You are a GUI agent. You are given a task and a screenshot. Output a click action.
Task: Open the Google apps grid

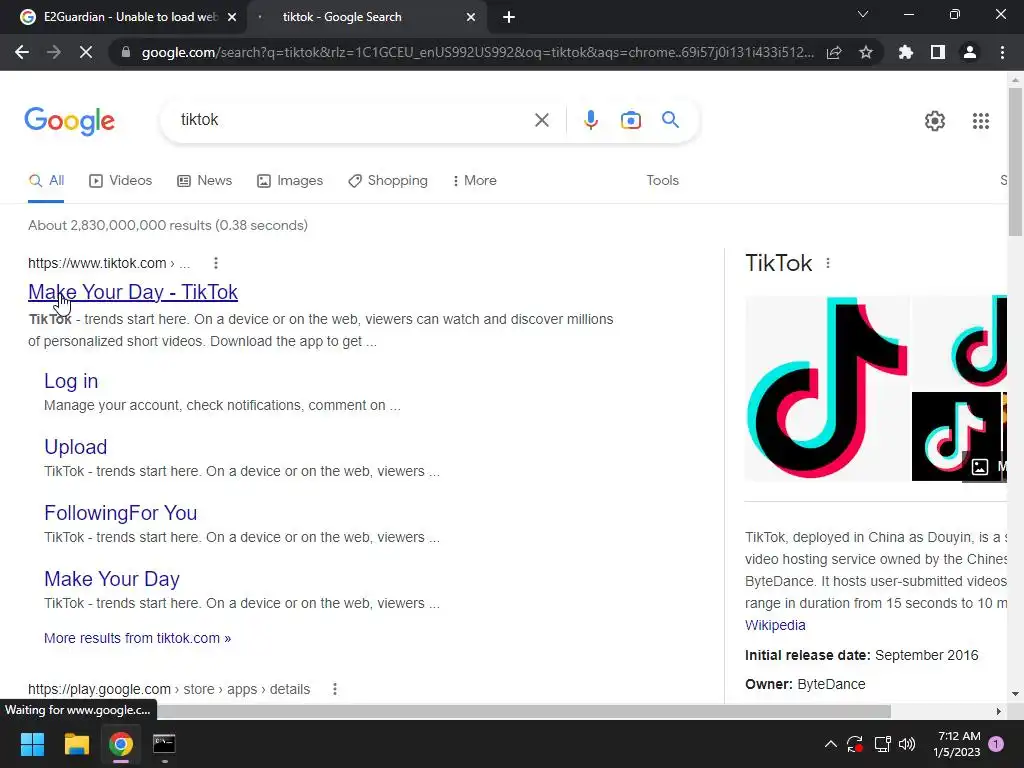[x=980, y=121]
